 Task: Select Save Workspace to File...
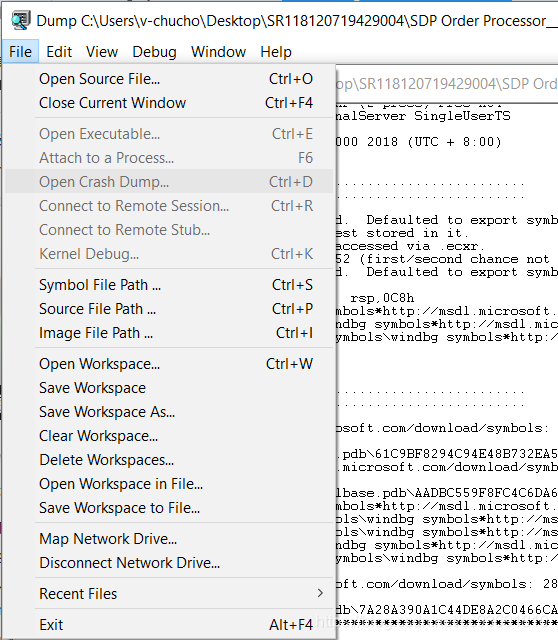(169, 508)
